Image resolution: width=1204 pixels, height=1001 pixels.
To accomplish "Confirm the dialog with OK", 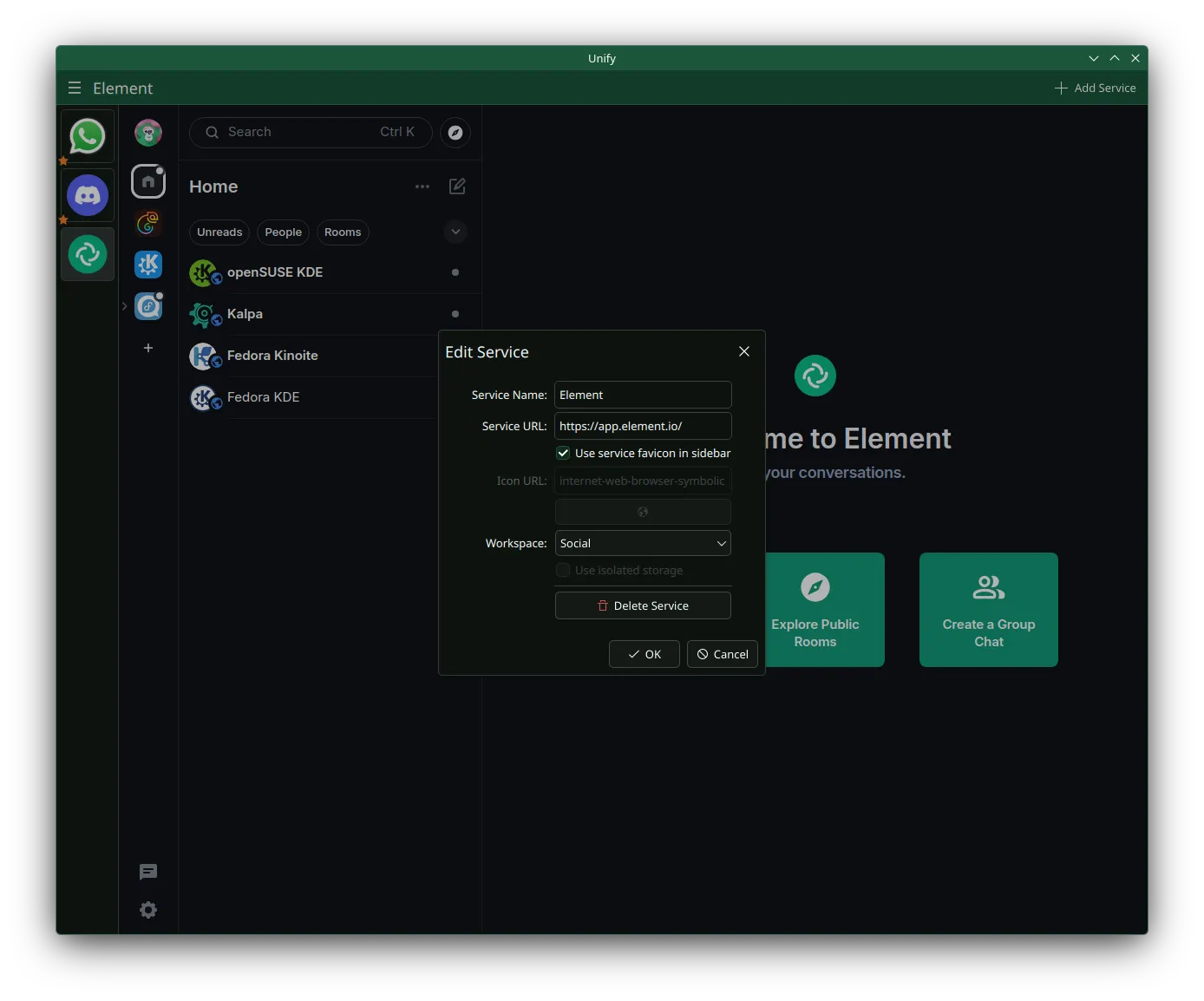I will [x=645, y=654].
